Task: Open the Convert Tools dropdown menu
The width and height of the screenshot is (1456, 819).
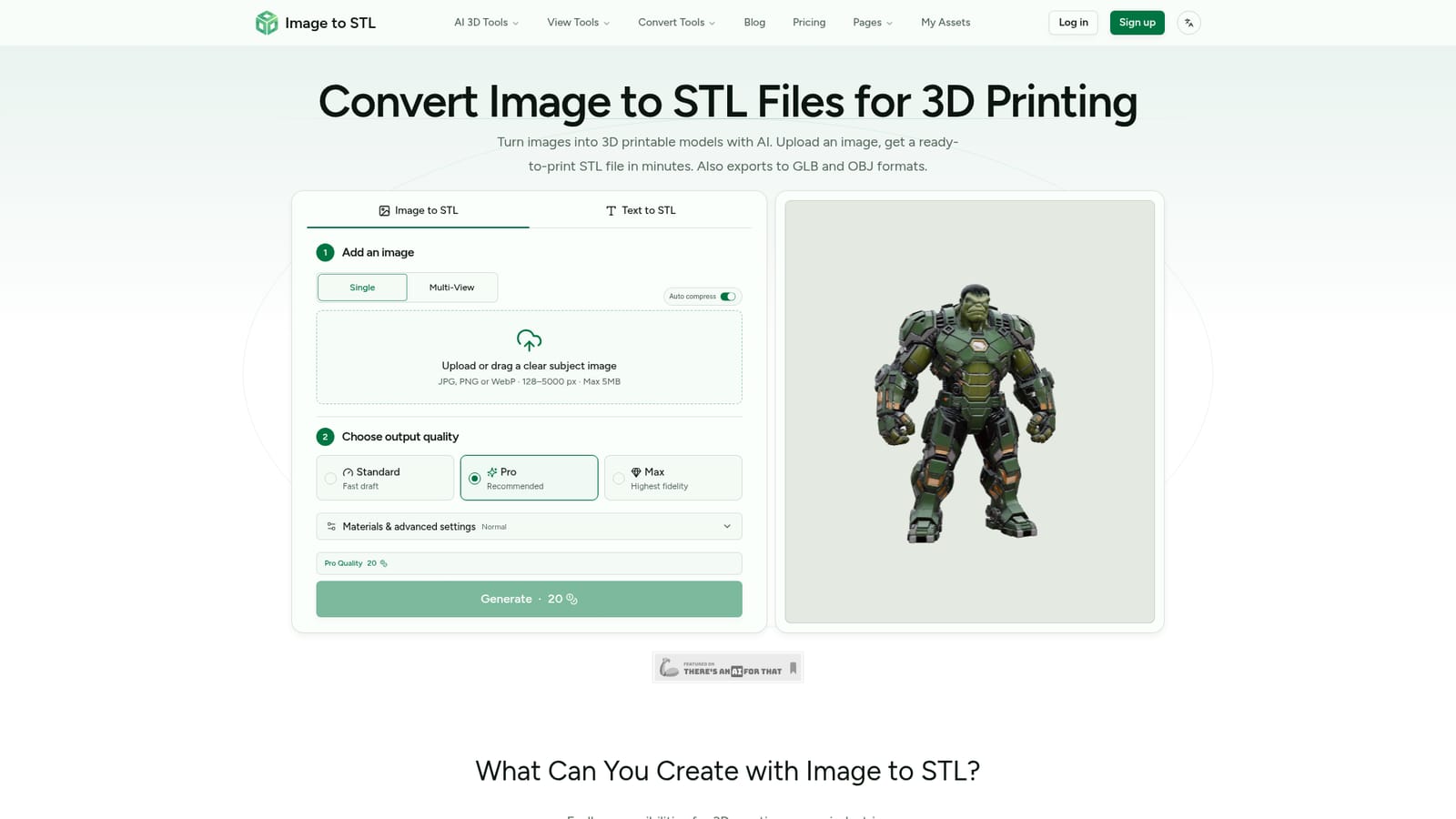Action: click(676, 23)
